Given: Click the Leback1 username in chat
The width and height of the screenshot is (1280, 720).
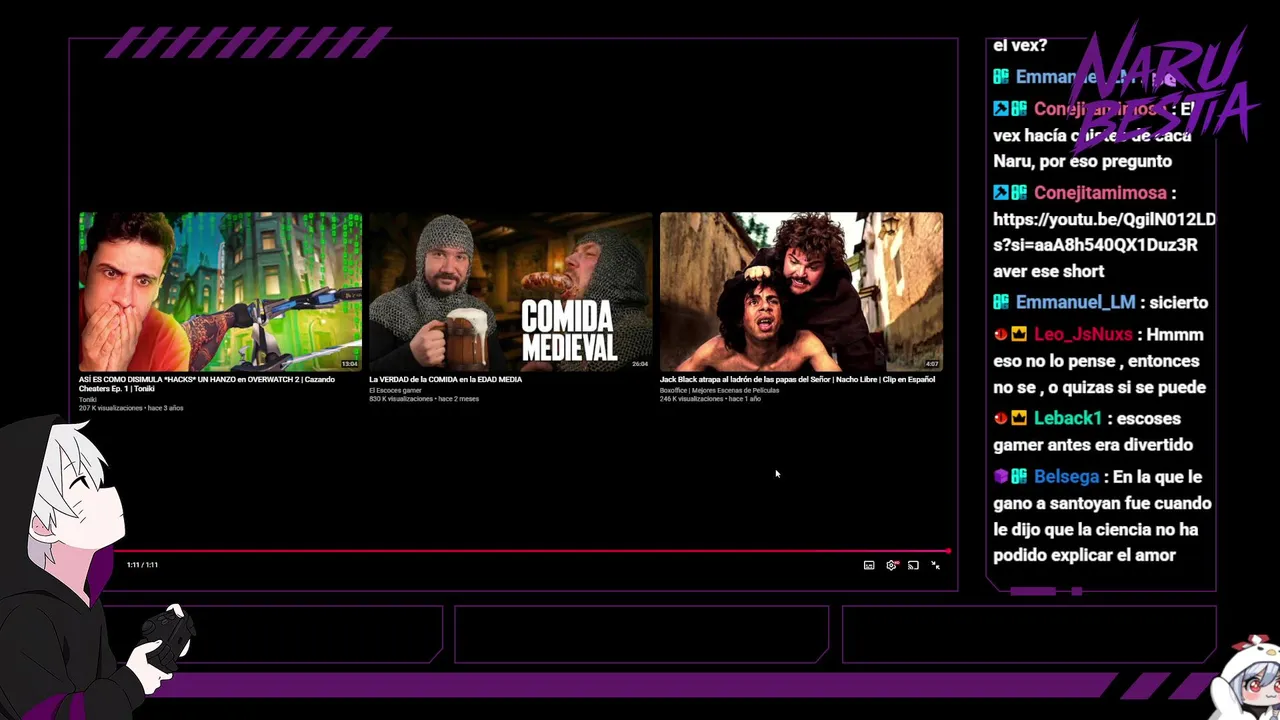Looking at the screenshot, I should [x=1068, y=419].
